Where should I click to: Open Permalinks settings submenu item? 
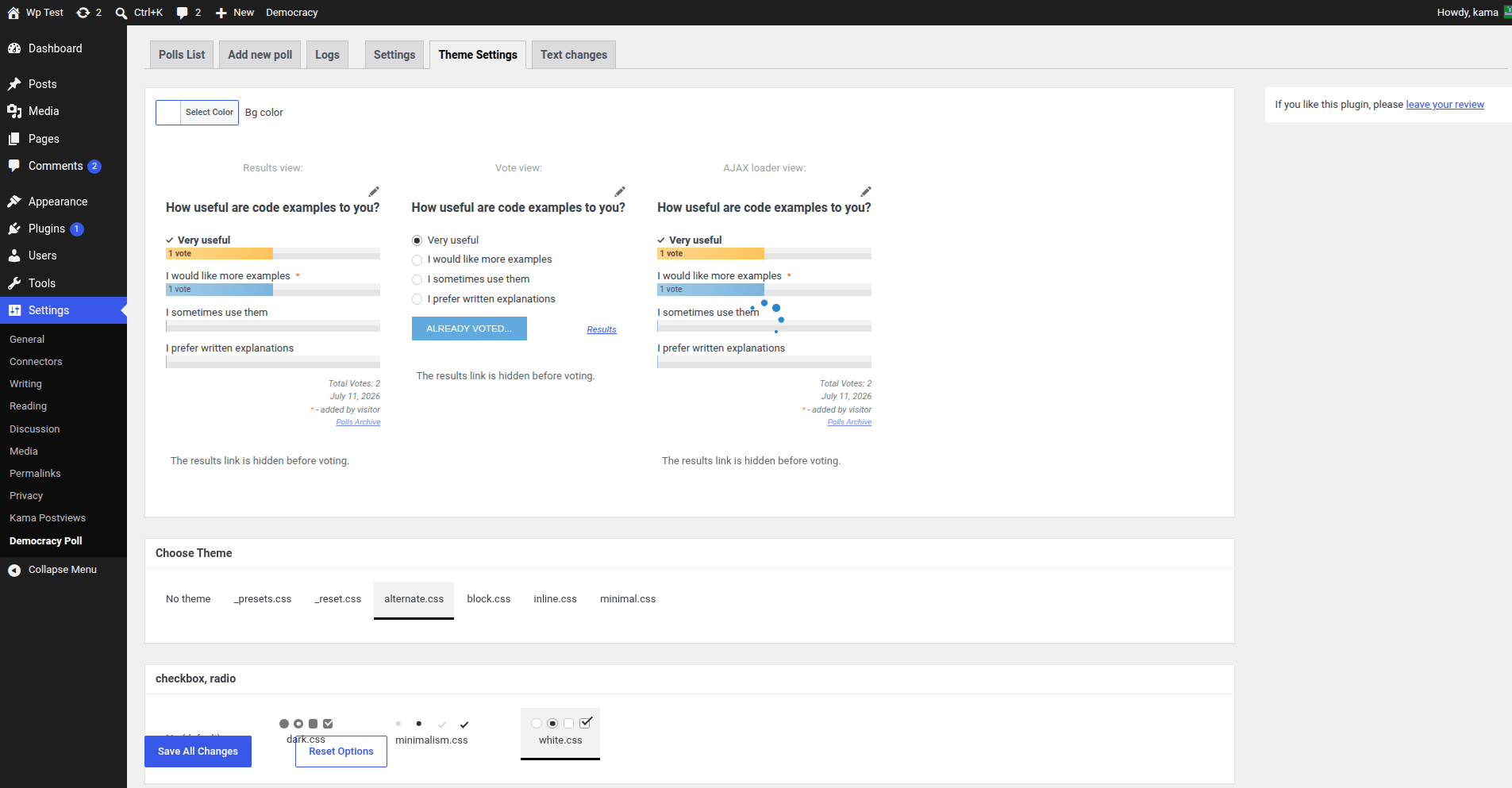tap(35, 474)
